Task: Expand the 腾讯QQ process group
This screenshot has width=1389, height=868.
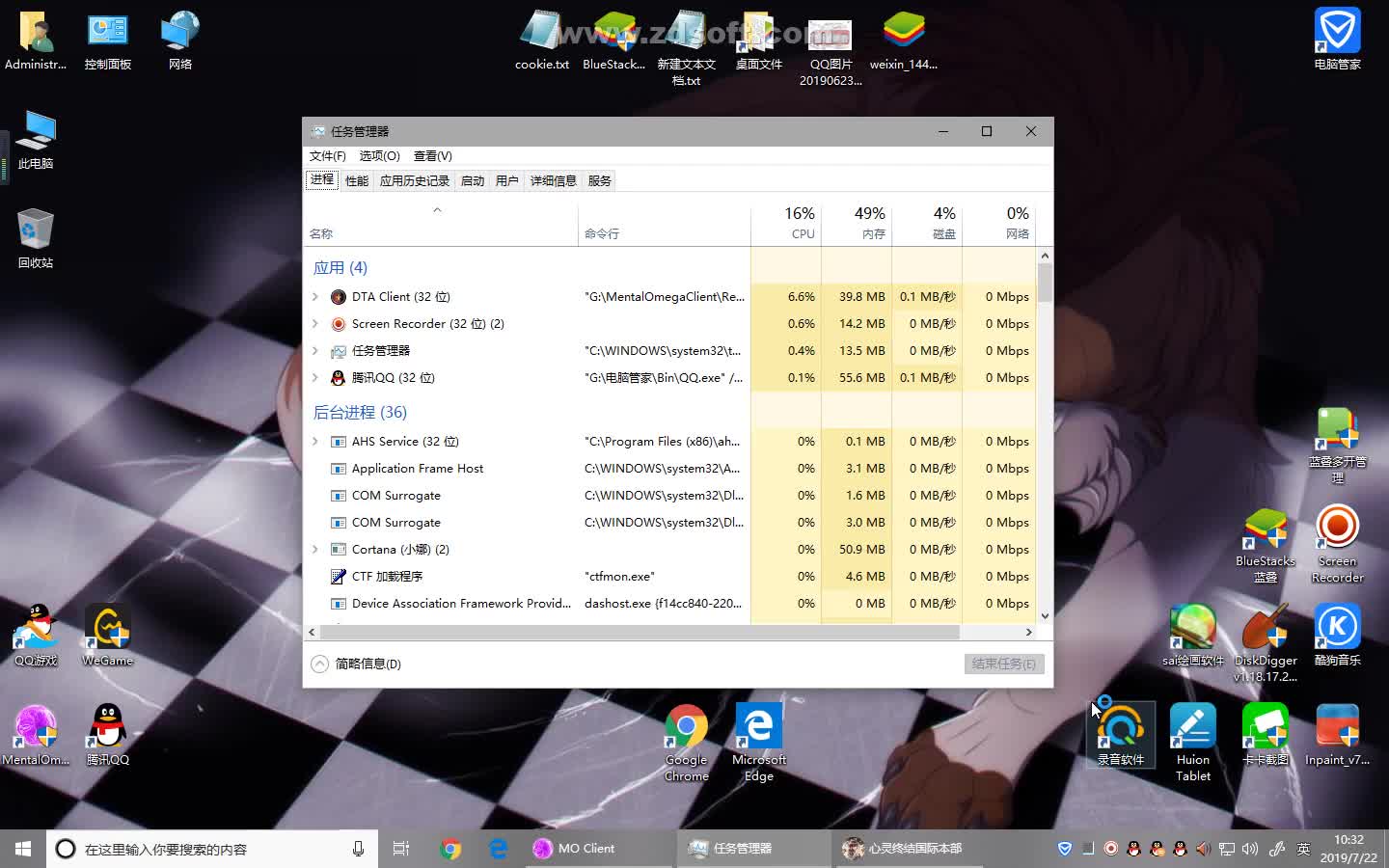Action: tap(315, 378)
